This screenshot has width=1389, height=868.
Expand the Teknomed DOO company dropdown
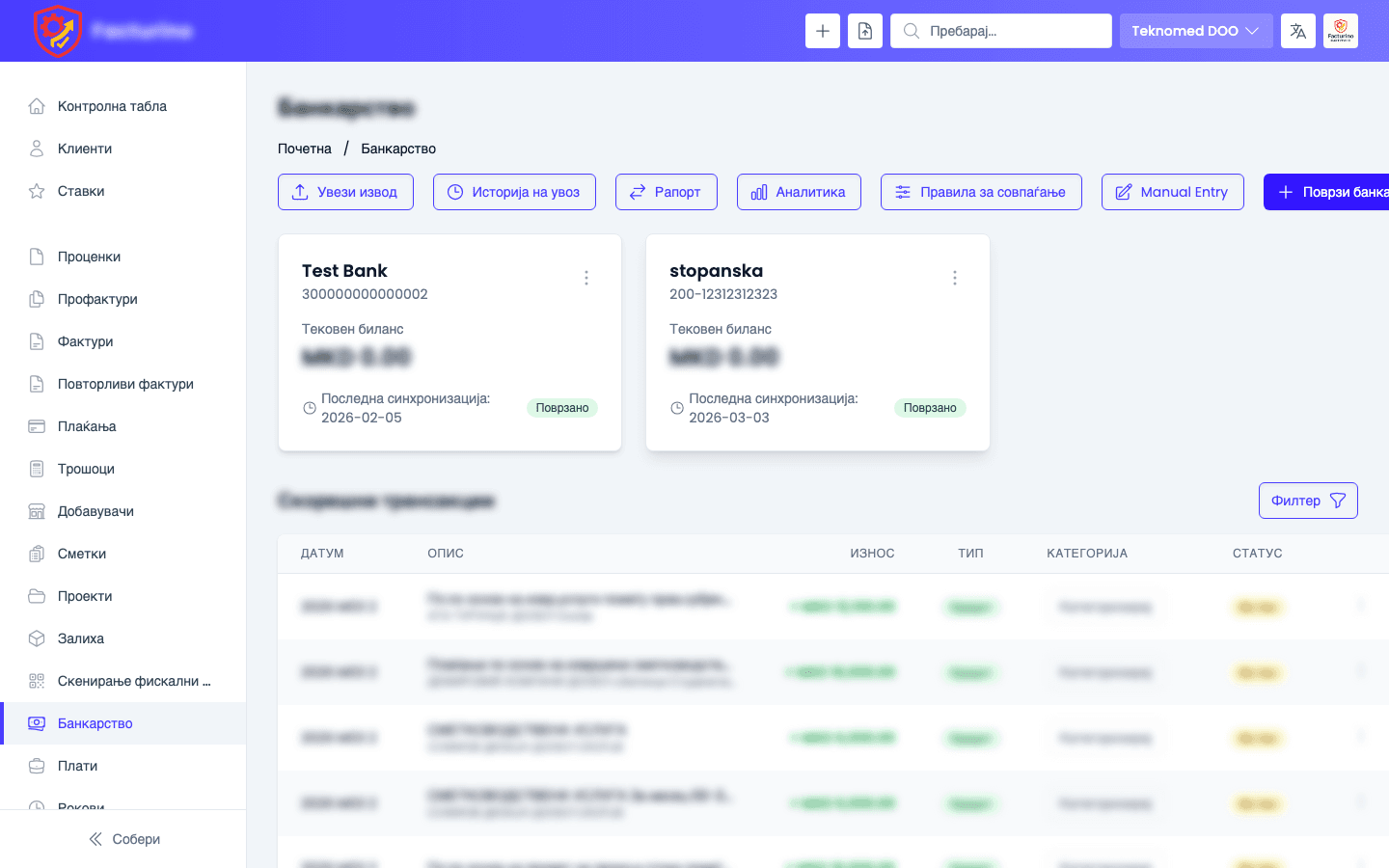tap(1195, 31)
